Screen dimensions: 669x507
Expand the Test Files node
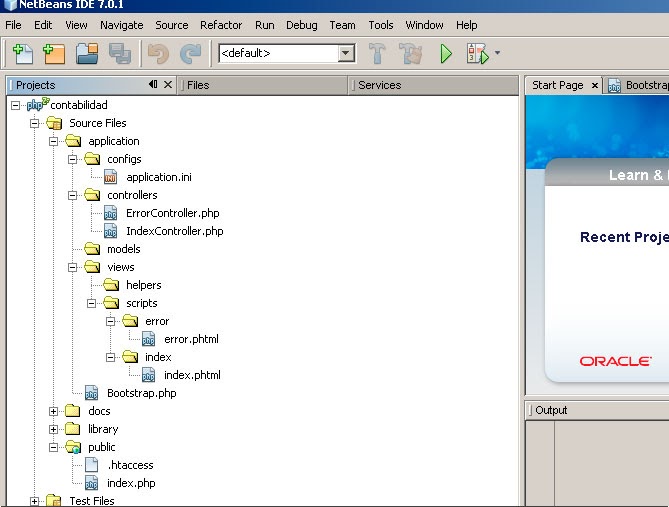[x=35, y=501]
